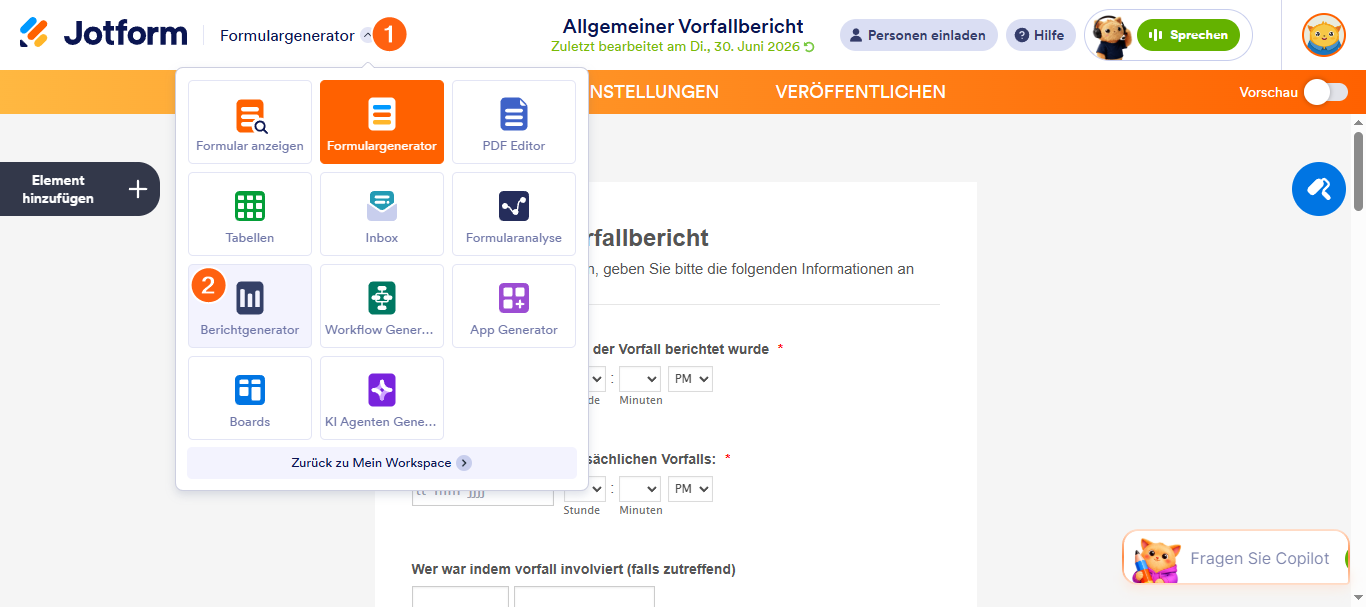
Task: Open the reported-time Minuten dropdown
Action: coord(640,379)
